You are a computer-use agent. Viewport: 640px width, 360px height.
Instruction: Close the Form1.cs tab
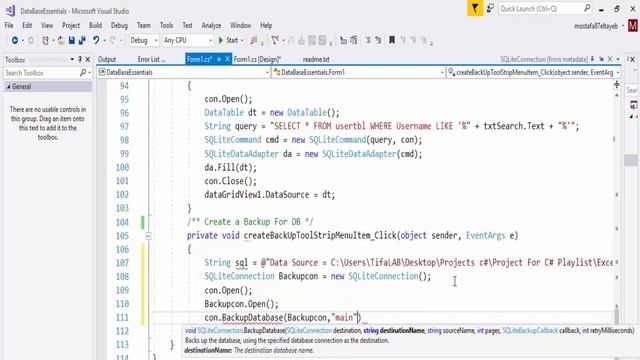(x=227, y=60)
